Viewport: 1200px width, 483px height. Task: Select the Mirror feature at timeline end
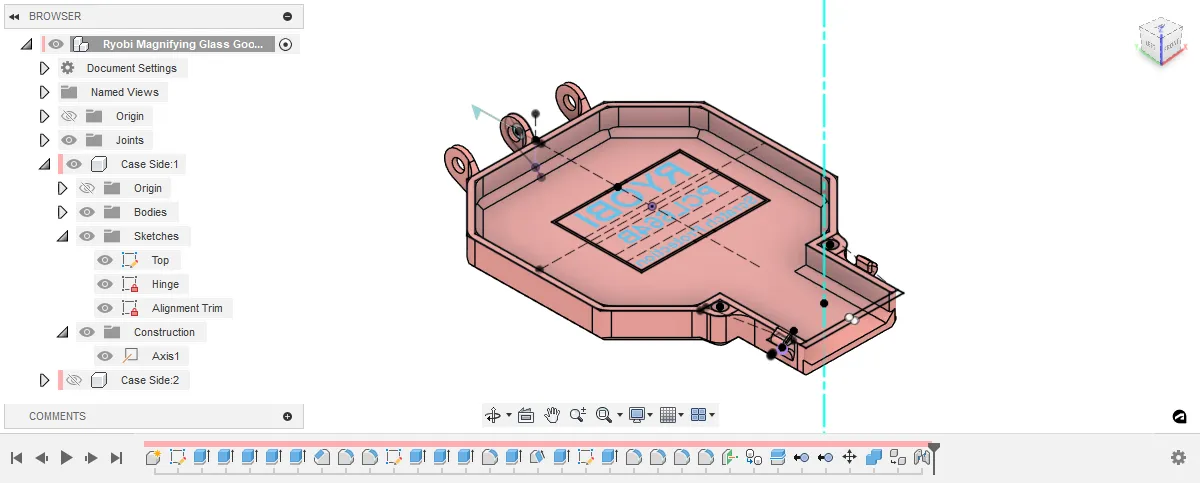tap(921, 457)
